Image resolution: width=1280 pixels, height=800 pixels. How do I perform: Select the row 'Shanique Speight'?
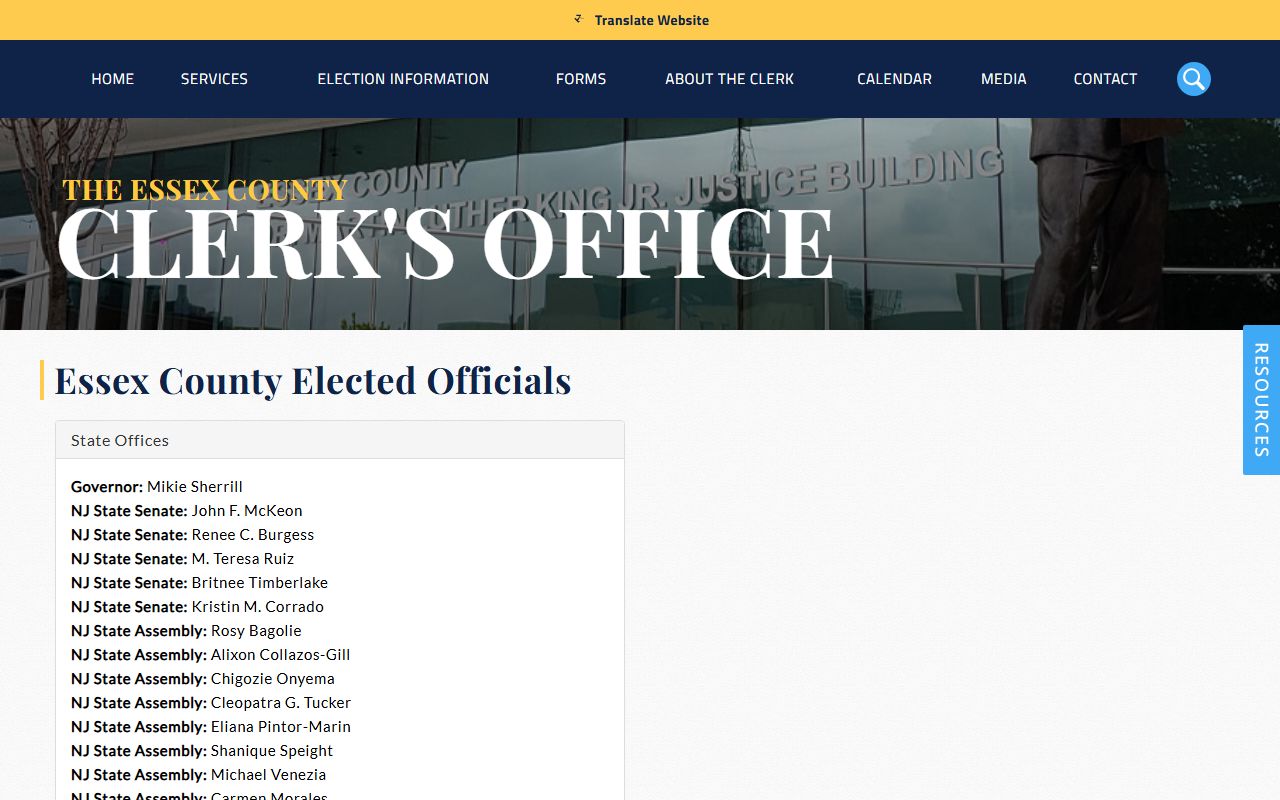point(202,751)
